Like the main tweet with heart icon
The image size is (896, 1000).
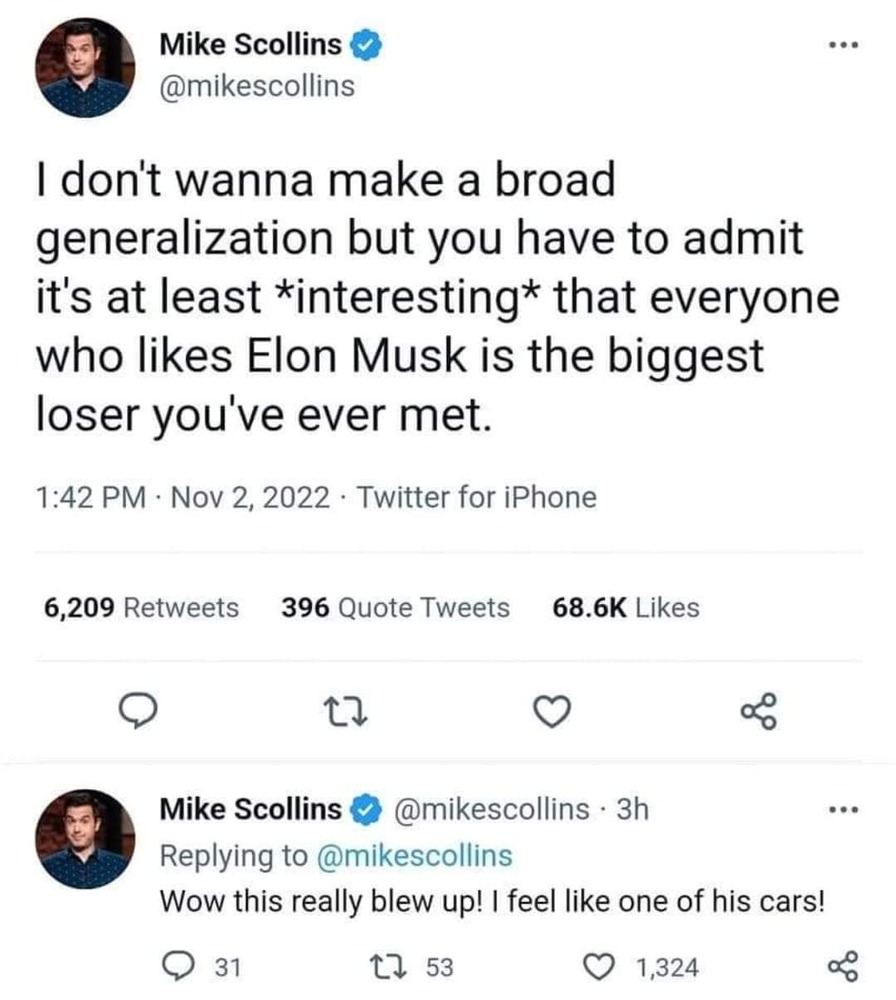click(x=552, y=711)
